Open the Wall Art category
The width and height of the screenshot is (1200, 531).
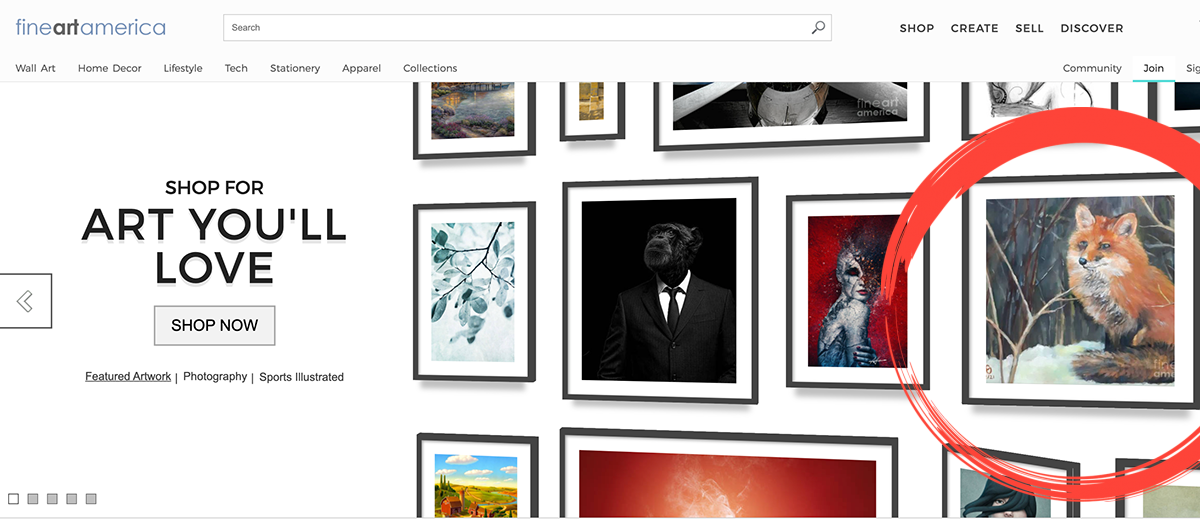36,68
